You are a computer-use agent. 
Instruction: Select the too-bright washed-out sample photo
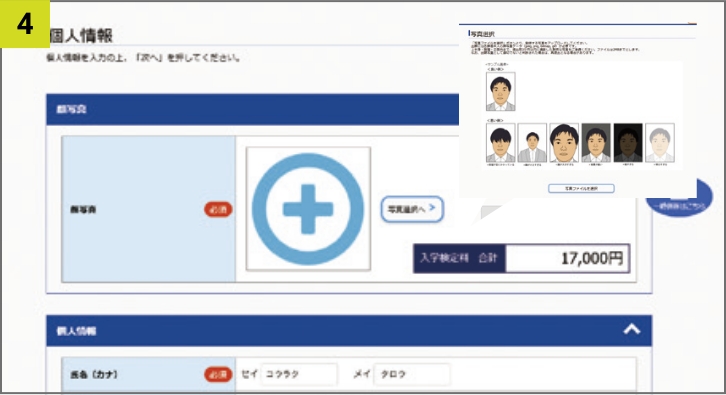pos(660,143)
